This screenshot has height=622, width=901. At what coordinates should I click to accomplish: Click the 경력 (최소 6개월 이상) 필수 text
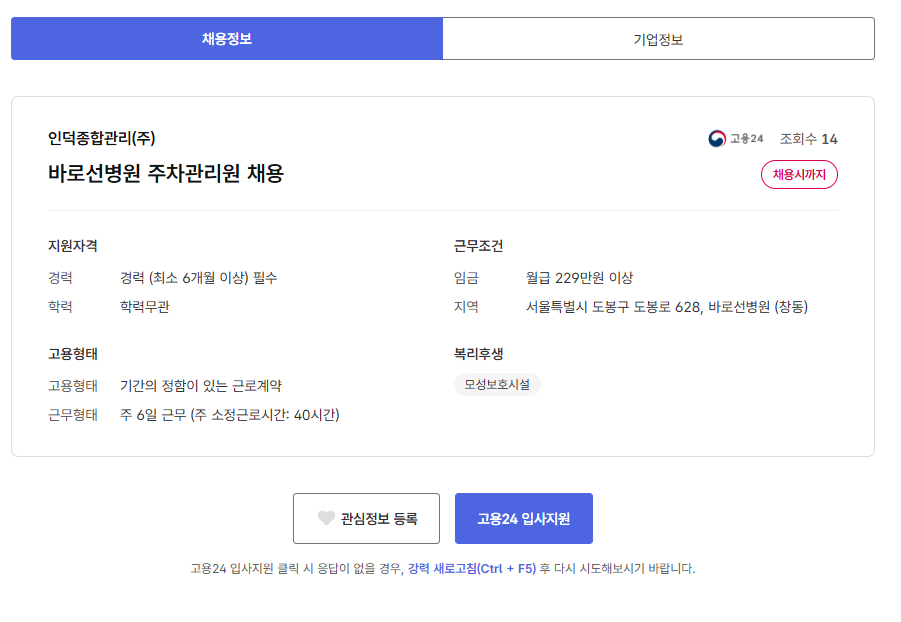click(x=198, y=278)
